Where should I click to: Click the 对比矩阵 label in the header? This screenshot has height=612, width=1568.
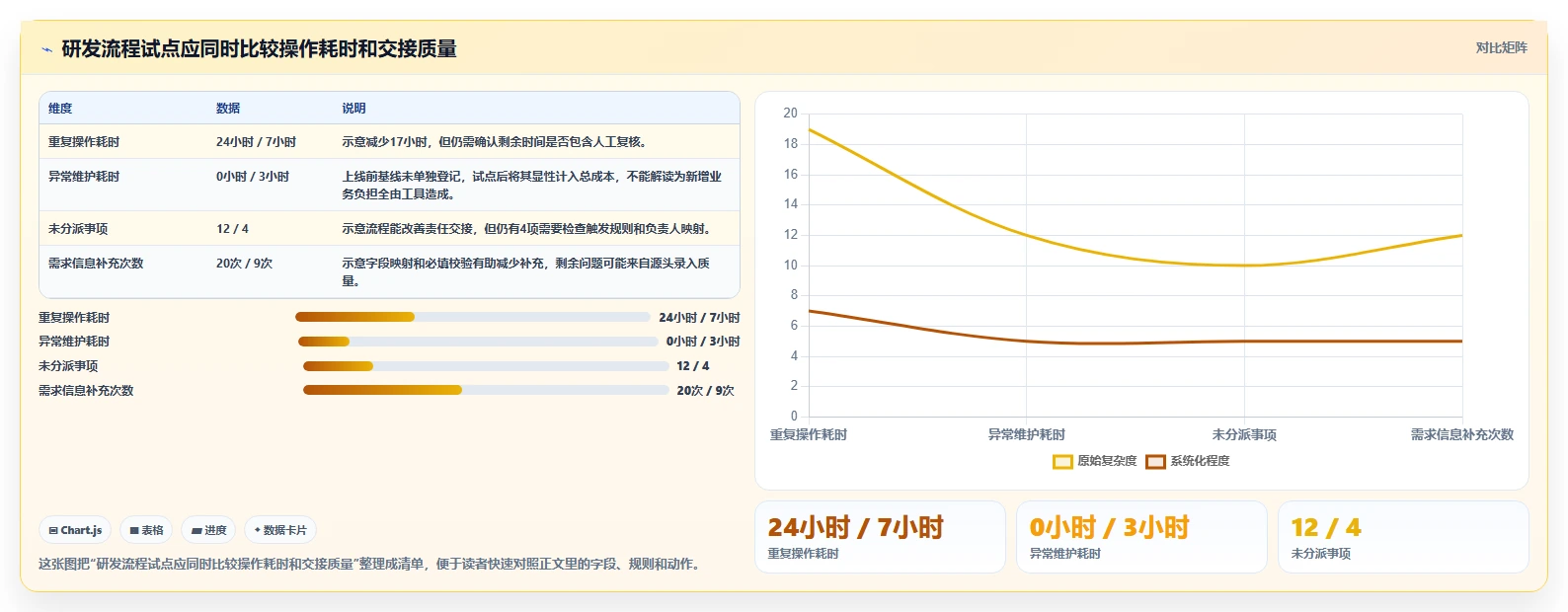point(1501,48)
